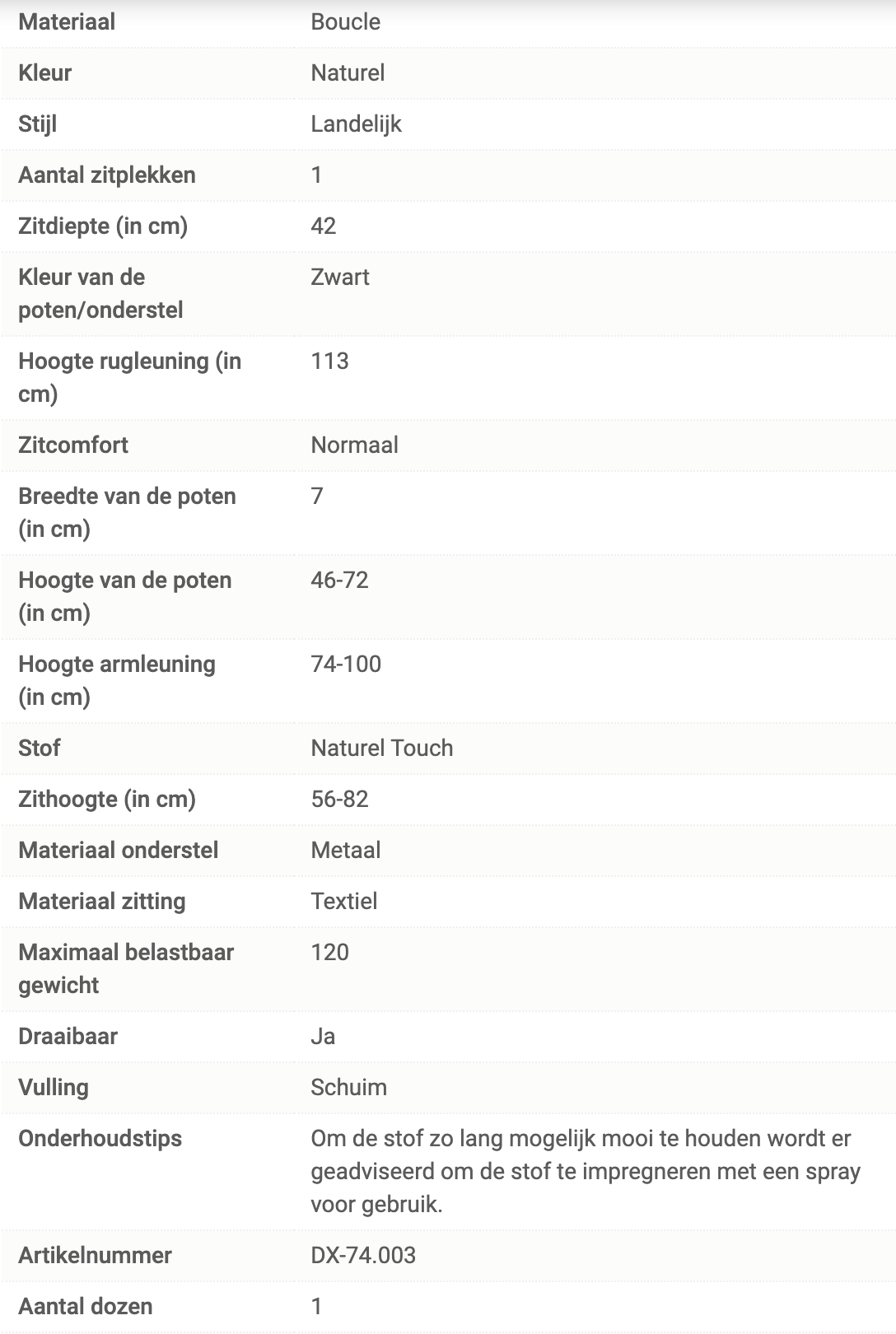Image resolution: width=896 pixels, height=1334 pixels.
Task: Select the Zitdiepte value 42
Action: coord(323,226)
